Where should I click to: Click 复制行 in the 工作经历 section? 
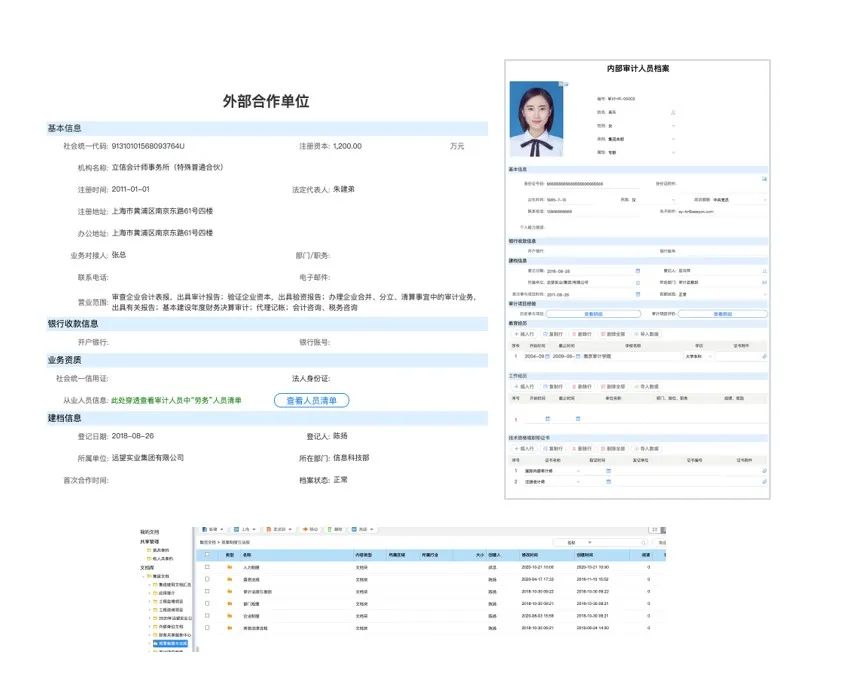(x=556, y=386)
